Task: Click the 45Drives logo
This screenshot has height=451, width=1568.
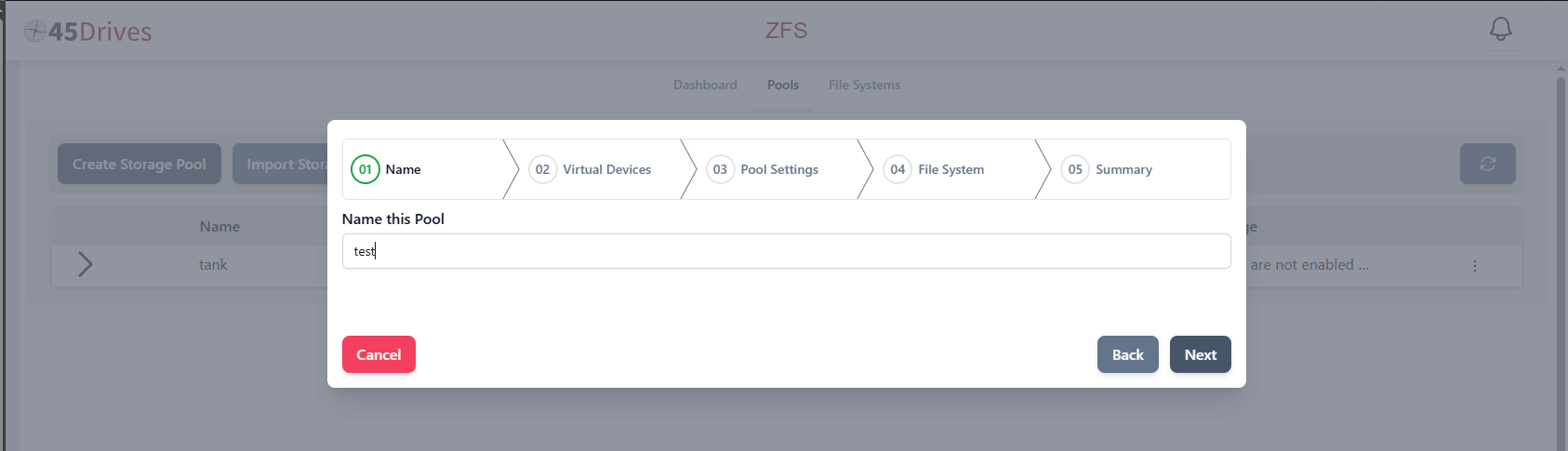Action: click(87, 32)
